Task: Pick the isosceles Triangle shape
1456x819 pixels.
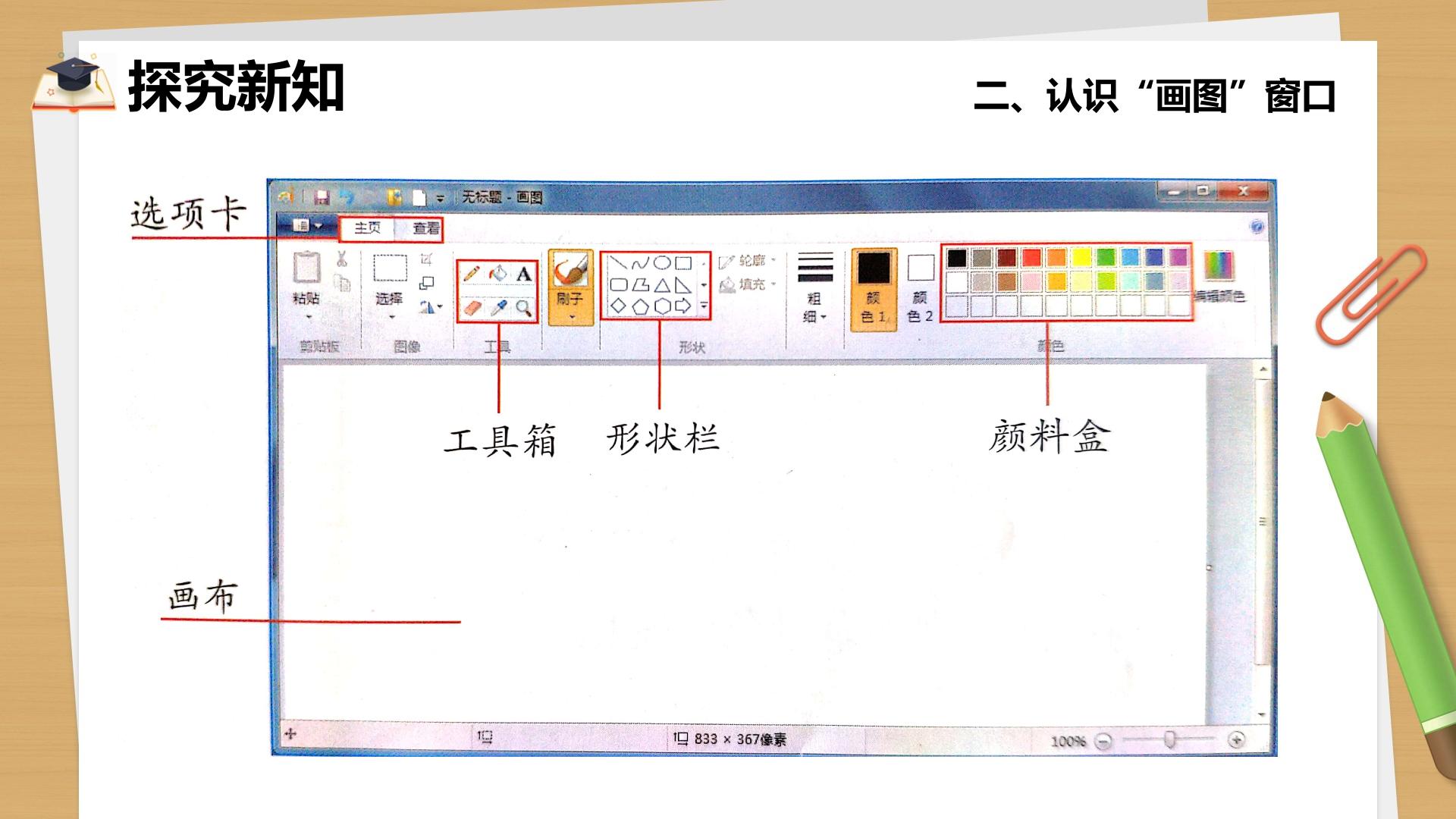Action: coord(662,285)
